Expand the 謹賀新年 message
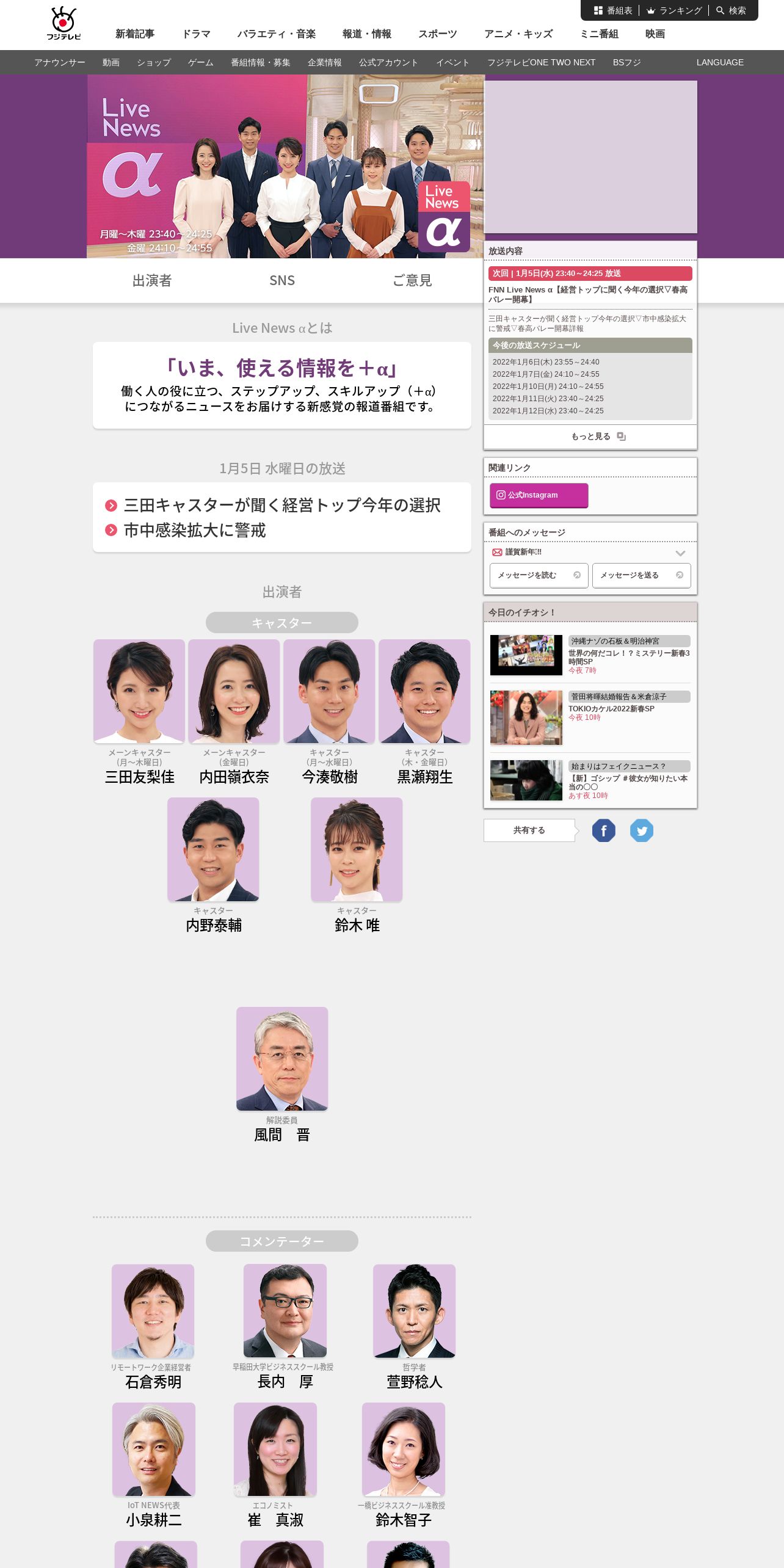Screen dimensions: 784x1568 tap(680, 553)
